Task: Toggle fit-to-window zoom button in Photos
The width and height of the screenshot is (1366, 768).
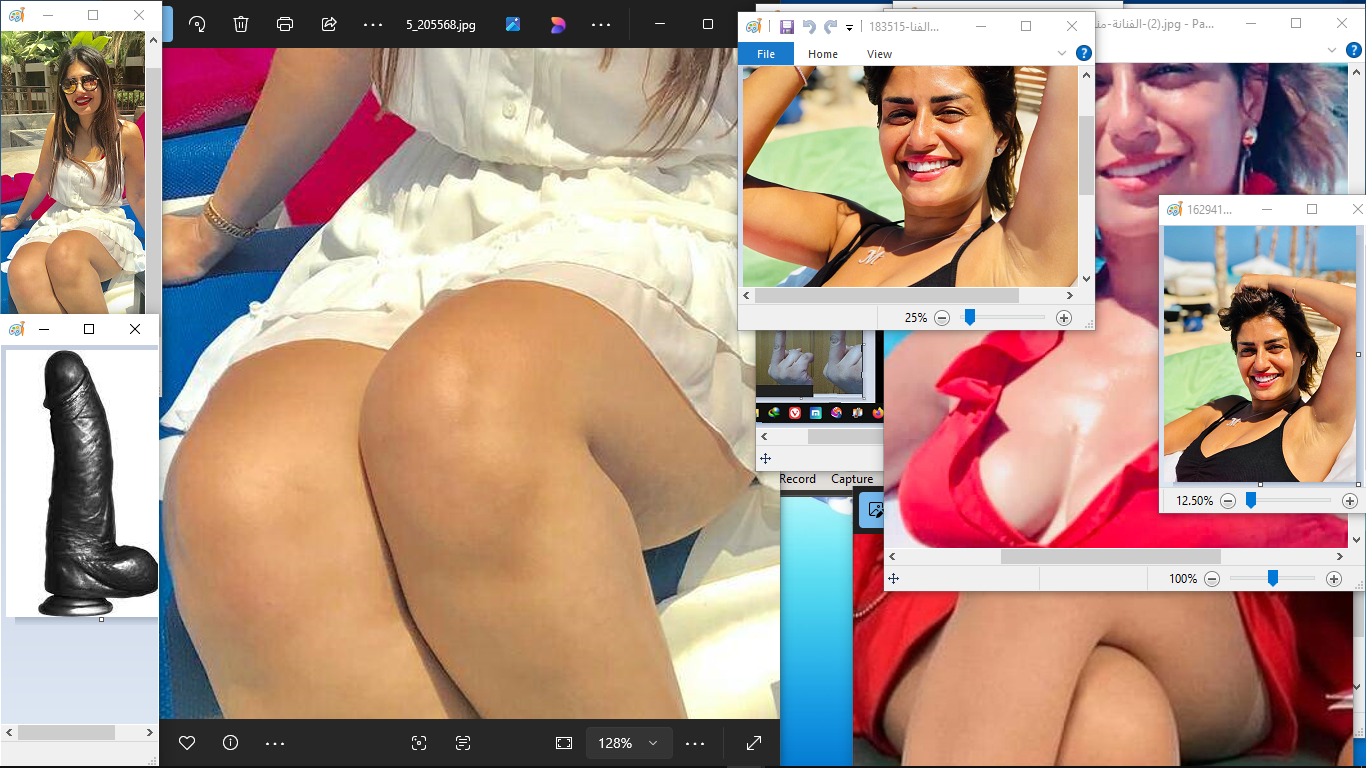Action: coord(564,743)
